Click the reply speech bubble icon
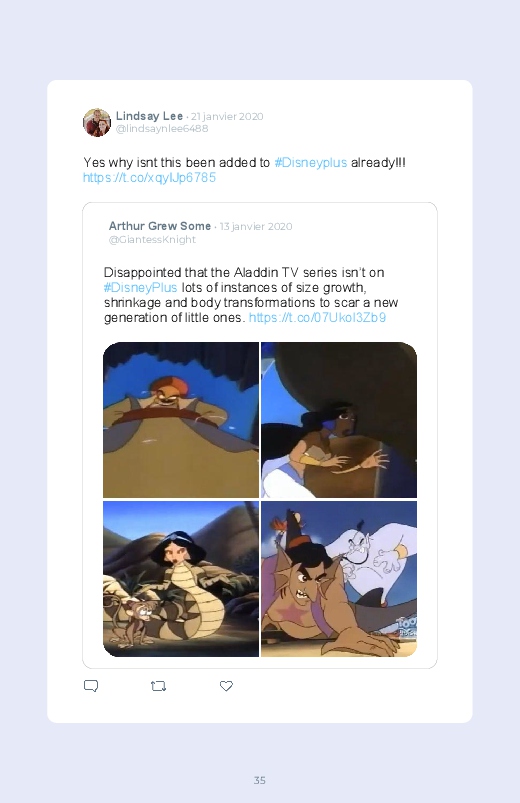Image resolution: width=520 pixels, height=803 pixels. [x=91, y=686]
